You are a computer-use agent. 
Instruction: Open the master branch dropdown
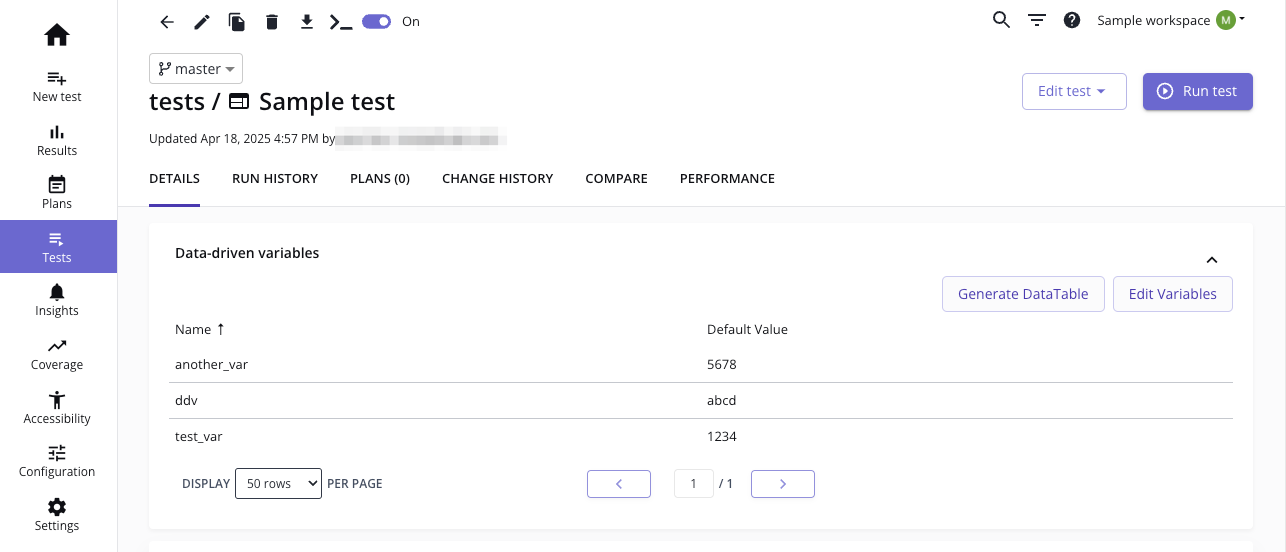click(x=196, y=69)
